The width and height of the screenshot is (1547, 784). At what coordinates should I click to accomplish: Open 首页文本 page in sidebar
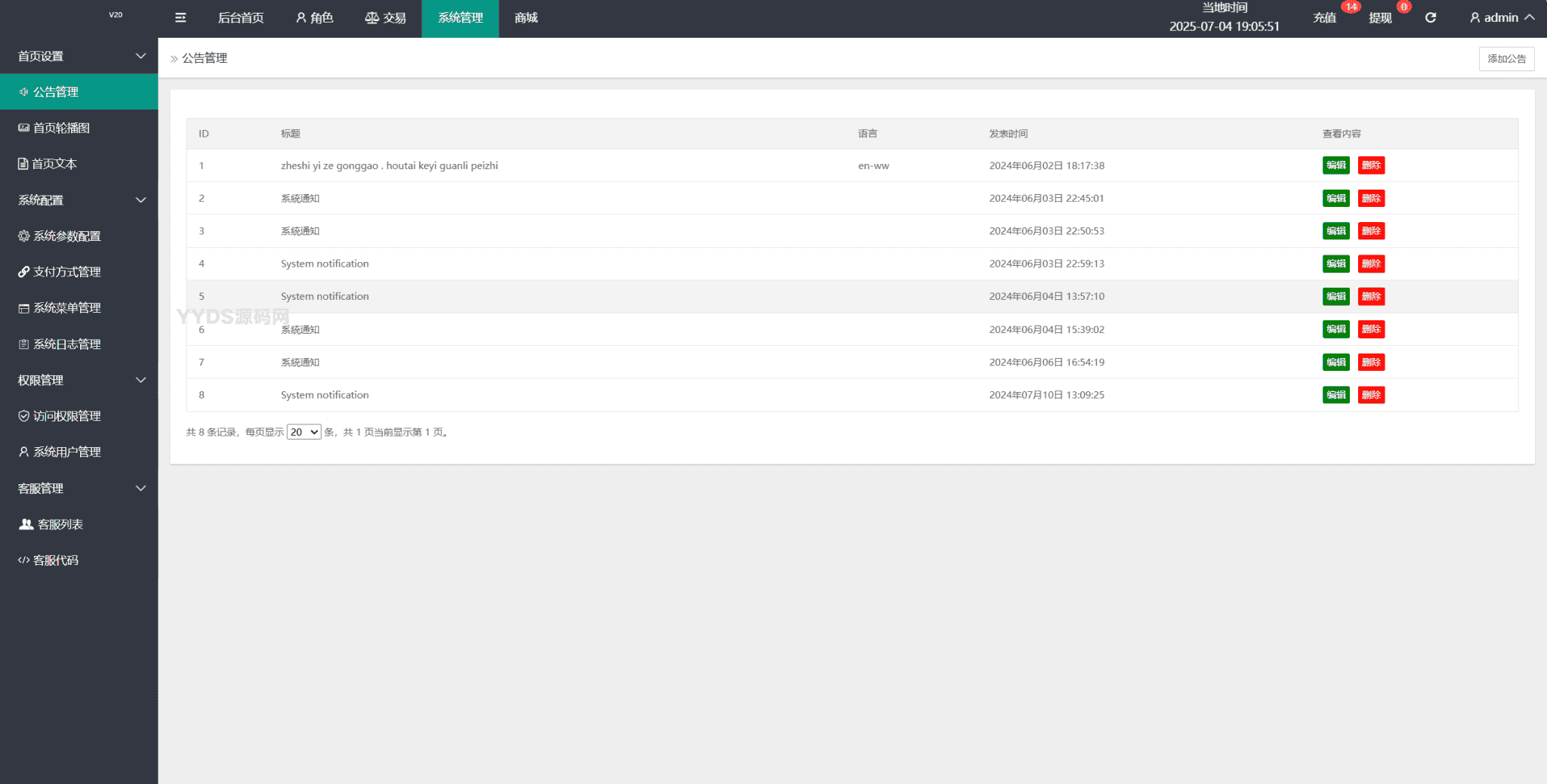point(54,164)
